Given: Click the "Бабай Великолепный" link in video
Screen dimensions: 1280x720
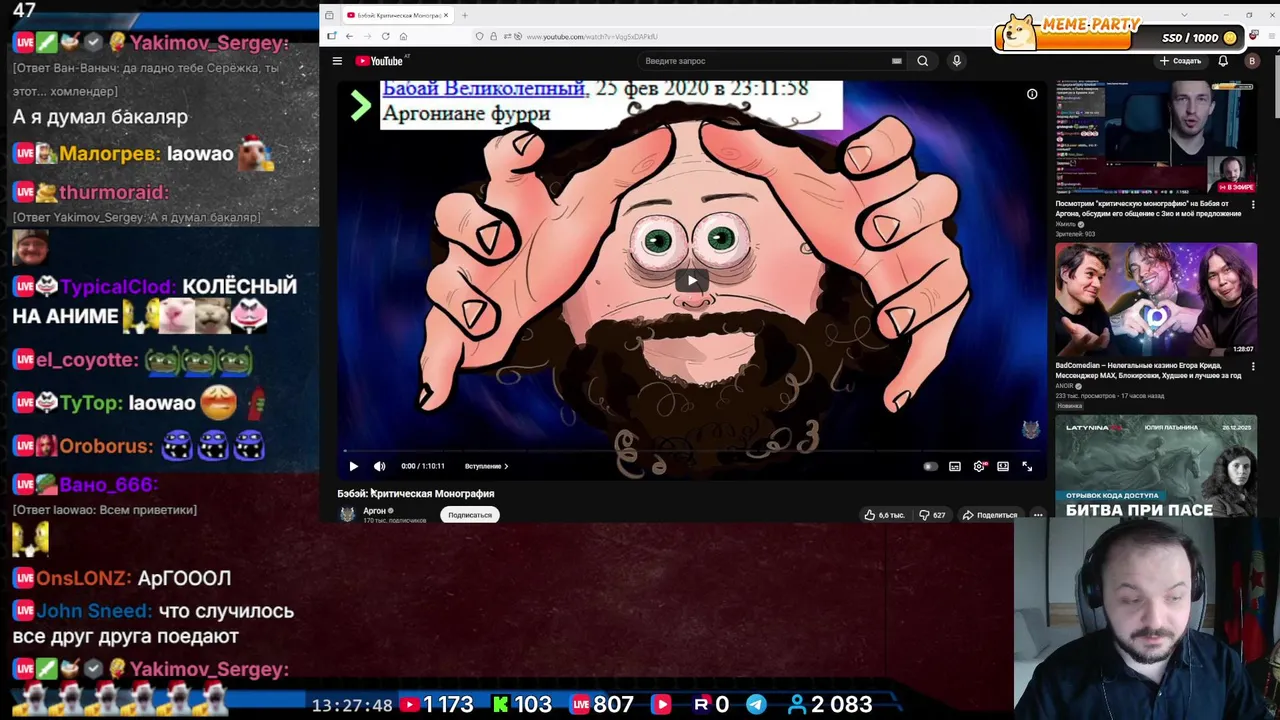Looking at the screenshot, I should coord(484,89).
